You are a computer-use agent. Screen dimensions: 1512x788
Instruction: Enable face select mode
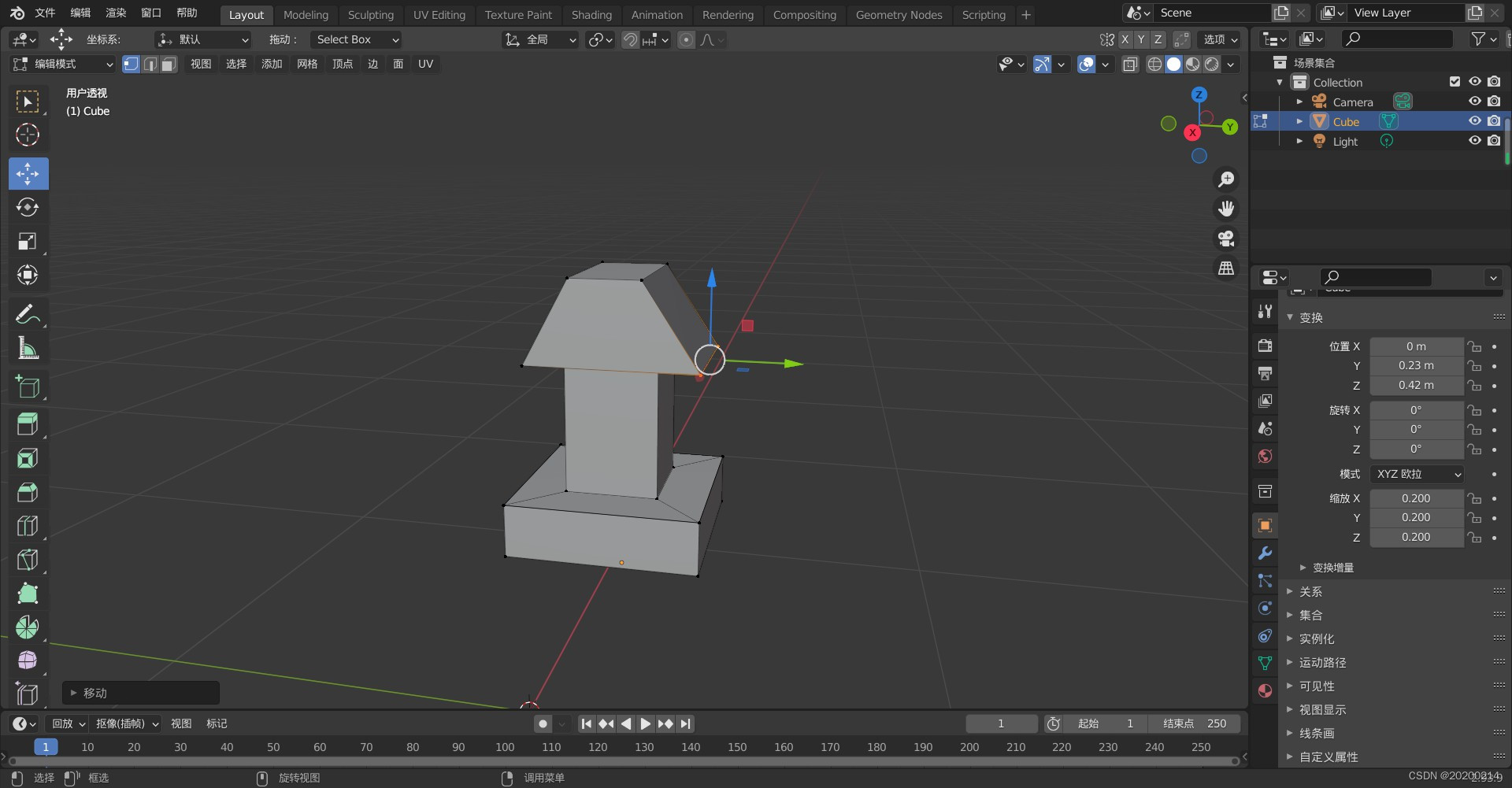pos(169,64)
